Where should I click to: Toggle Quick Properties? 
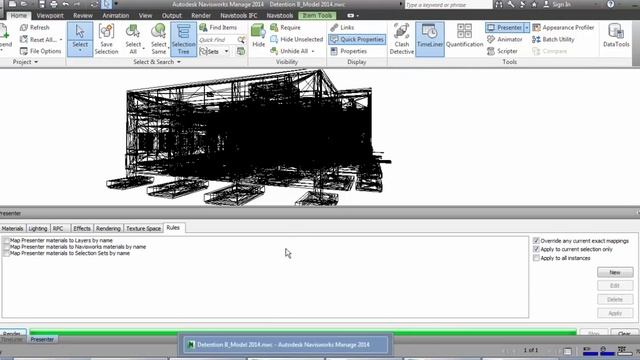357,39
